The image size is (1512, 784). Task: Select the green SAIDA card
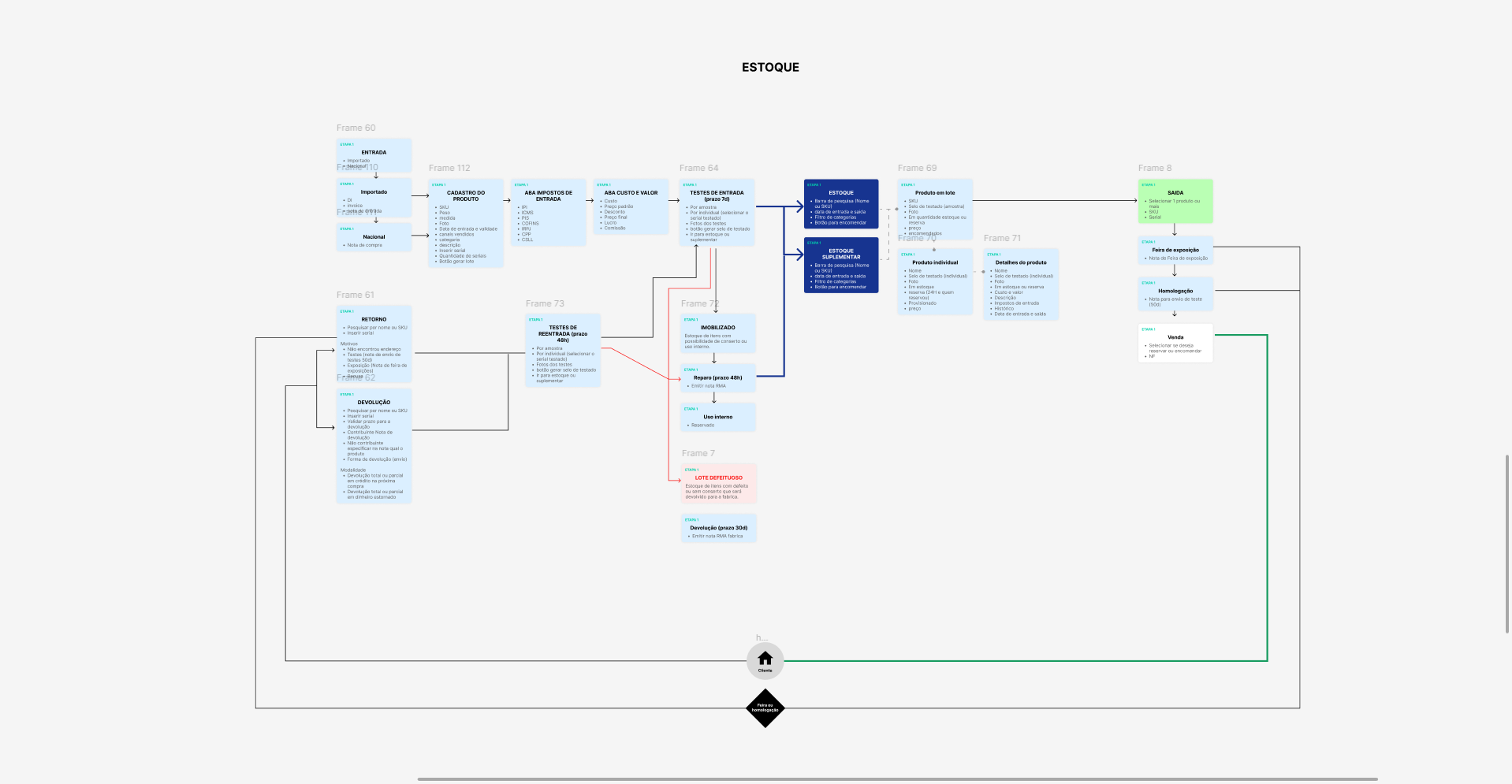point(1175,201)
